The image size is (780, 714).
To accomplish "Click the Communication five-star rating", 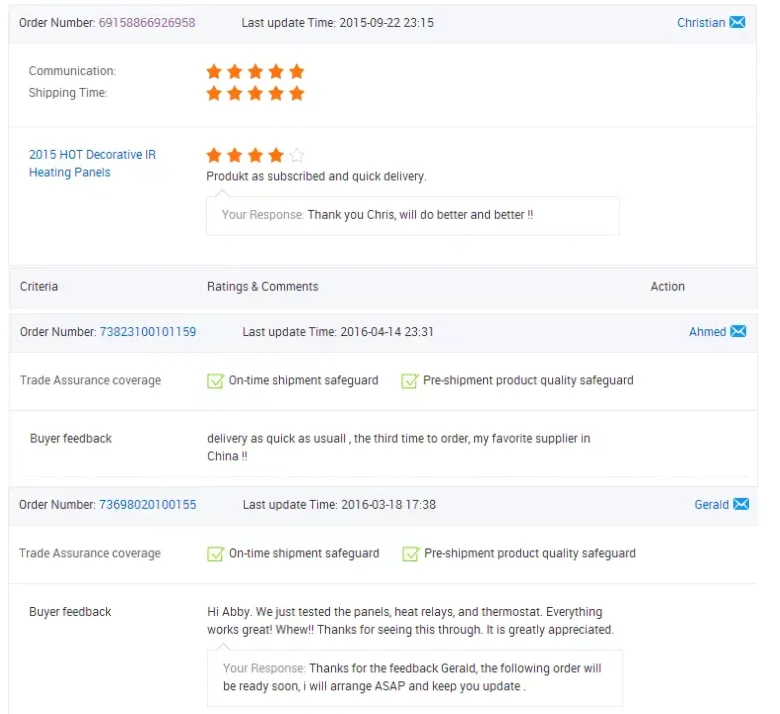I will (x=255, y=71).
